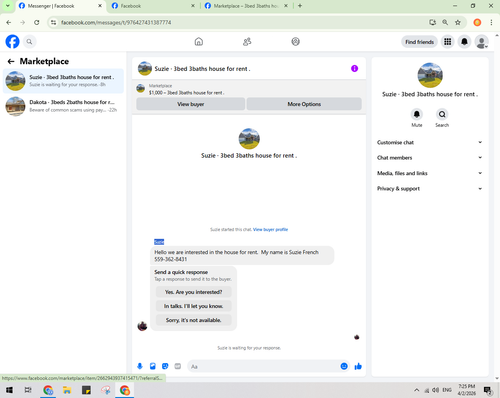Screen dimensions: 500x398
Task: Go to the Home feed icon
Action: tap(199, 42)
